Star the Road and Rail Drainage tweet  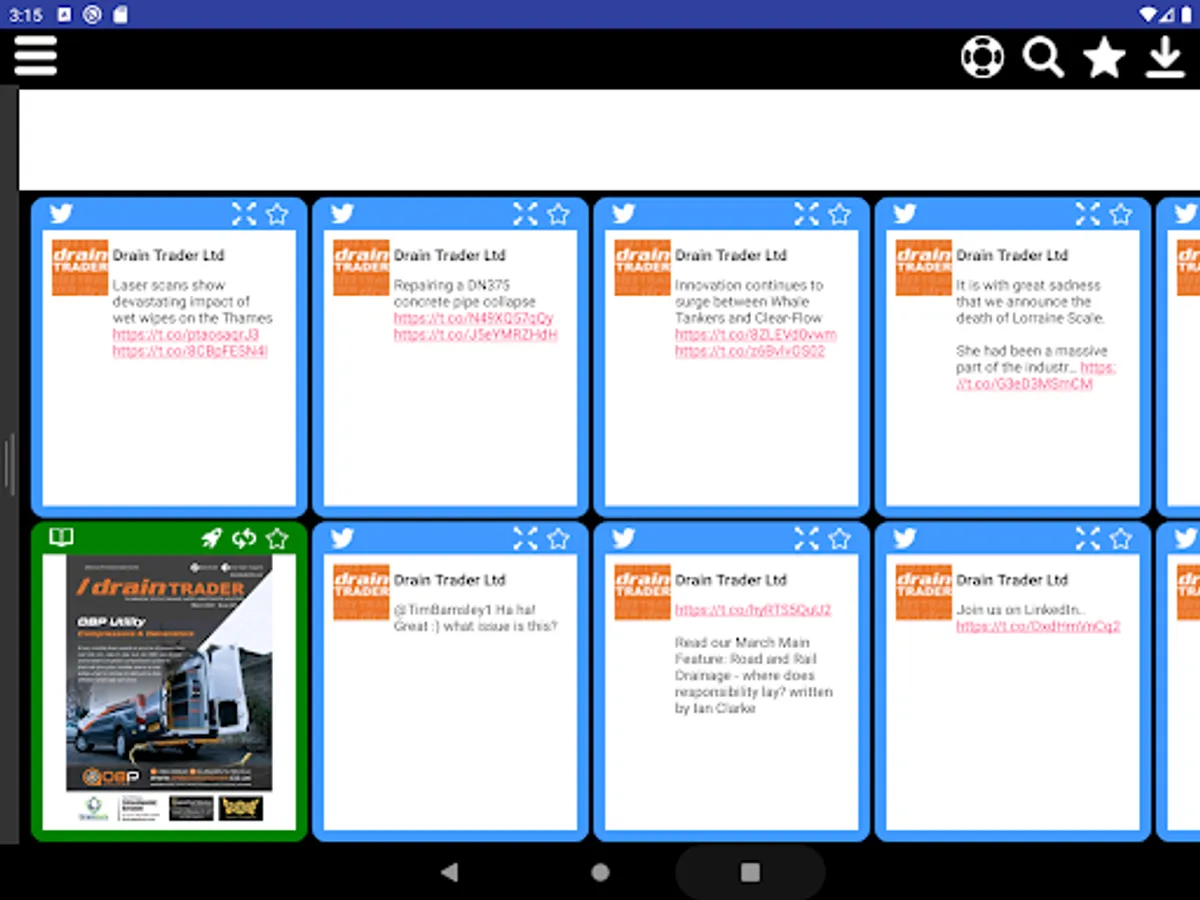tap(839, 538)
